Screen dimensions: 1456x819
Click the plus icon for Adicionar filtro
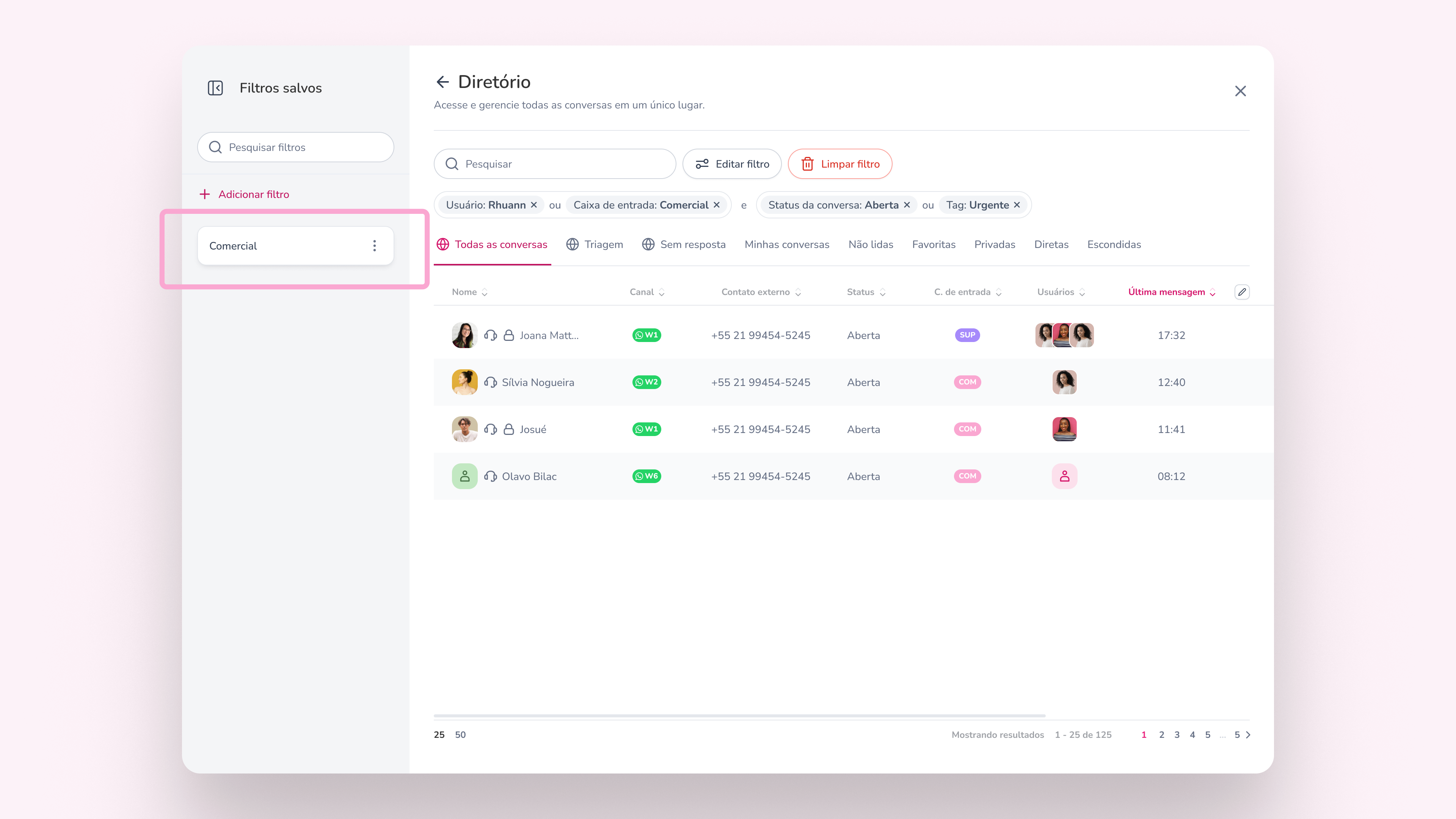(x=205, y=194)
